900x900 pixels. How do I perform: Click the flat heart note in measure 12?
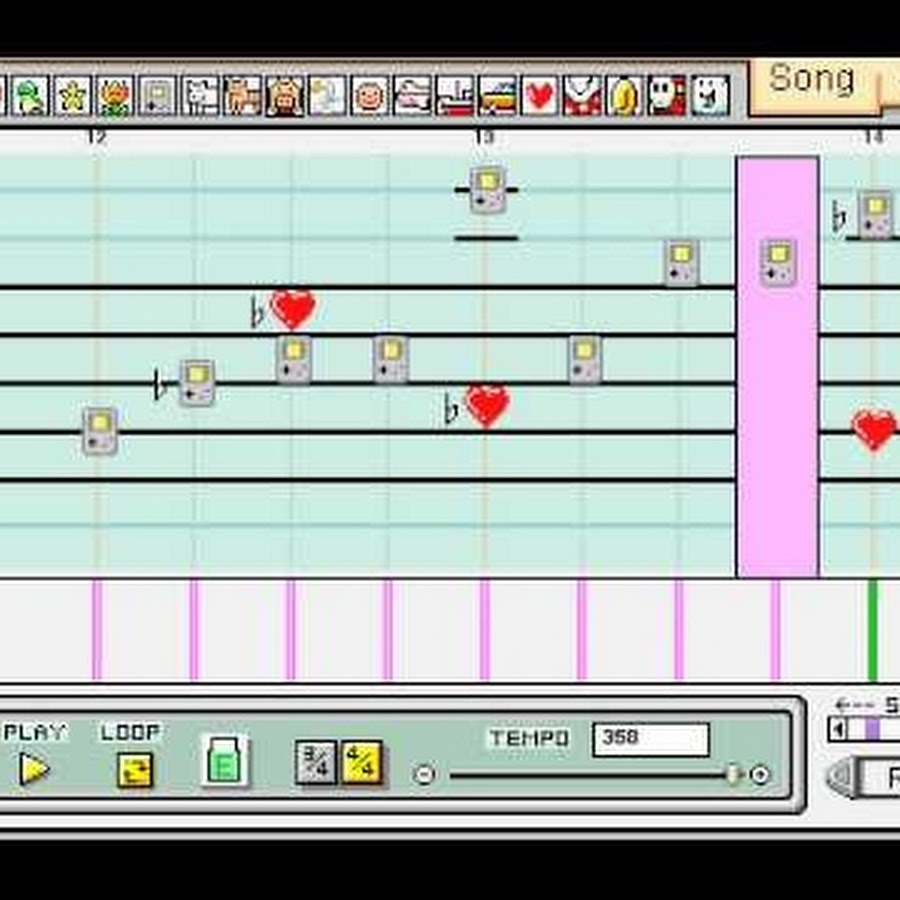(x=293, y=309)
